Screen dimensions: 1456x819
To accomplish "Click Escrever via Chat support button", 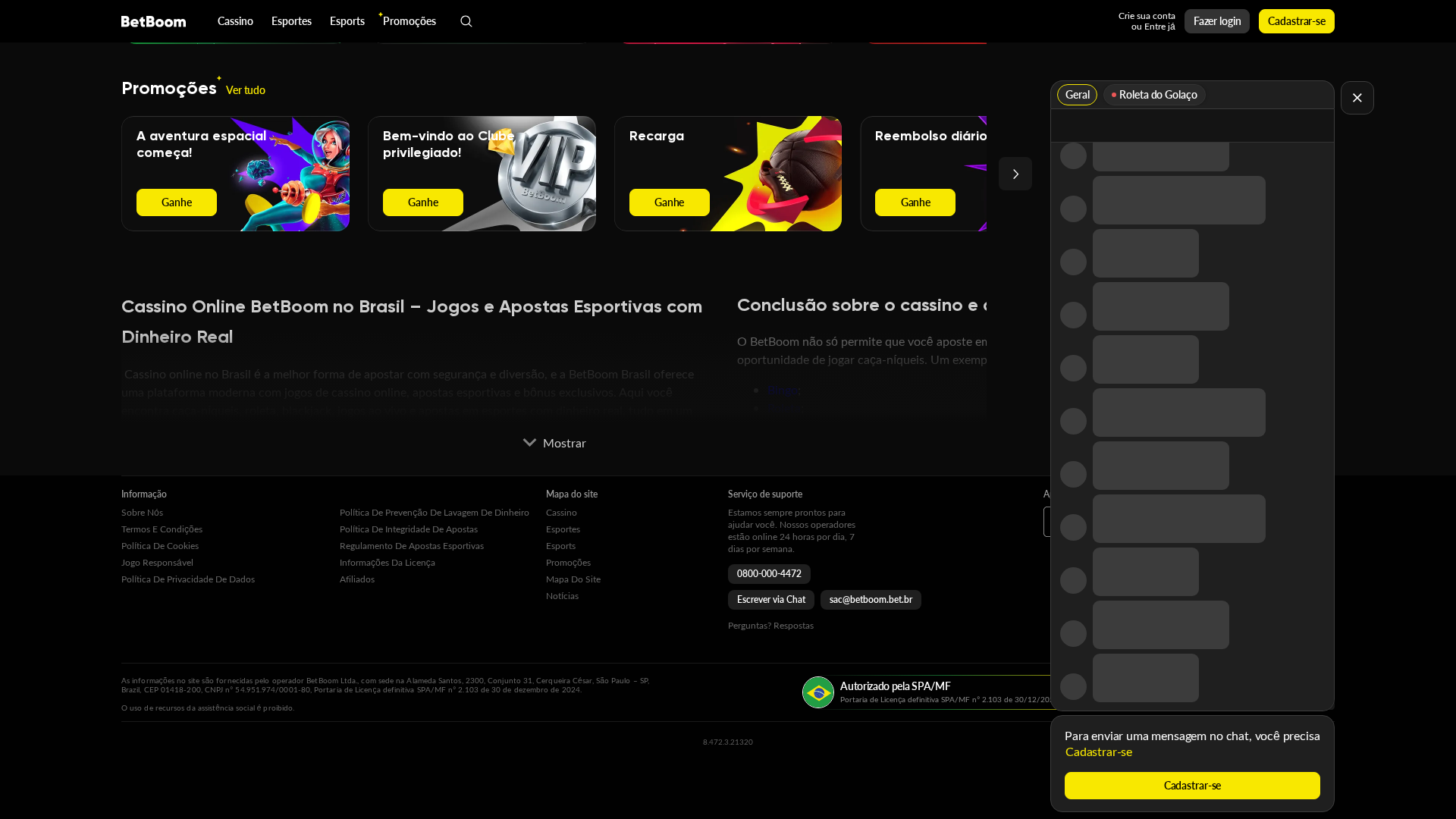I will click(x=771, y=600).
